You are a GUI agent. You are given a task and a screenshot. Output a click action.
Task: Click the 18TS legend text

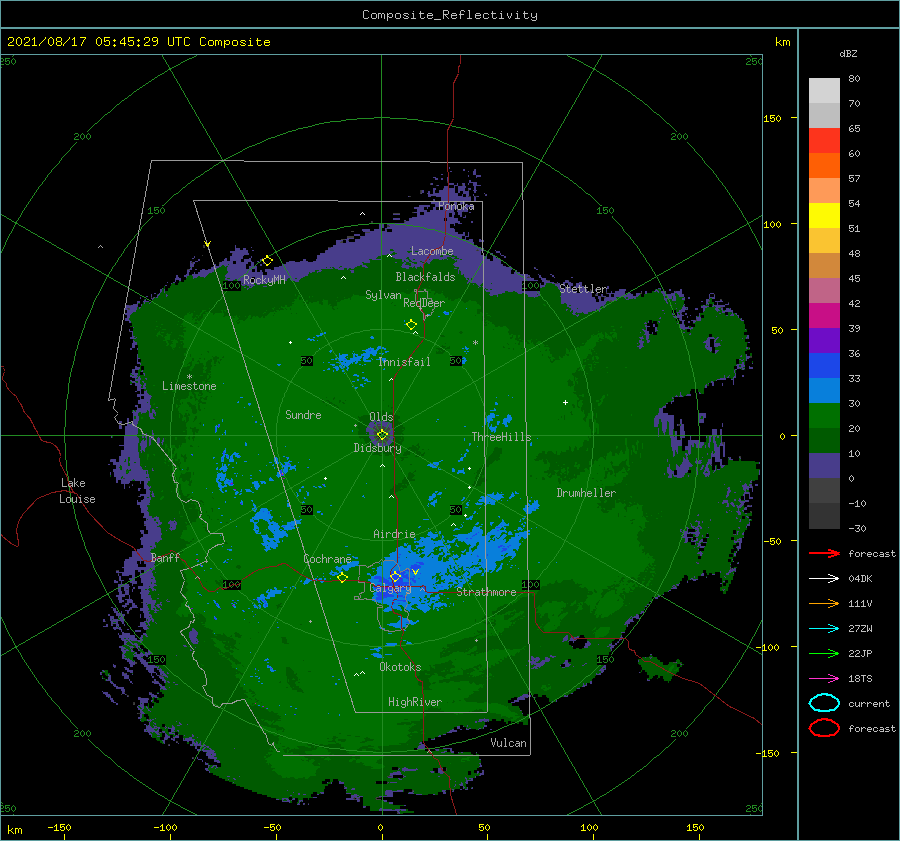[x=860, y=679]
